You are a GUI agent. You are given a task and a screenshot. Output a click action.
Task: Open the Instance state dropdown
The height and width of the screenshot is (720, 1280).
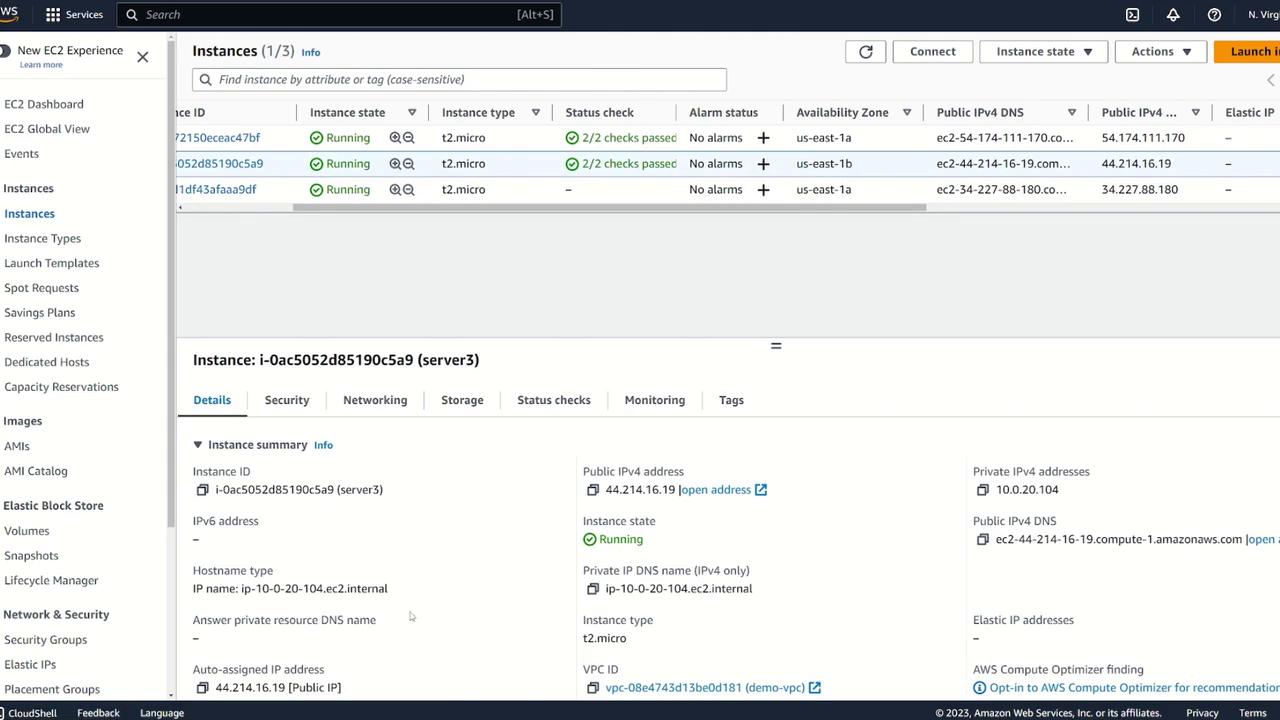pos(1044,52)
